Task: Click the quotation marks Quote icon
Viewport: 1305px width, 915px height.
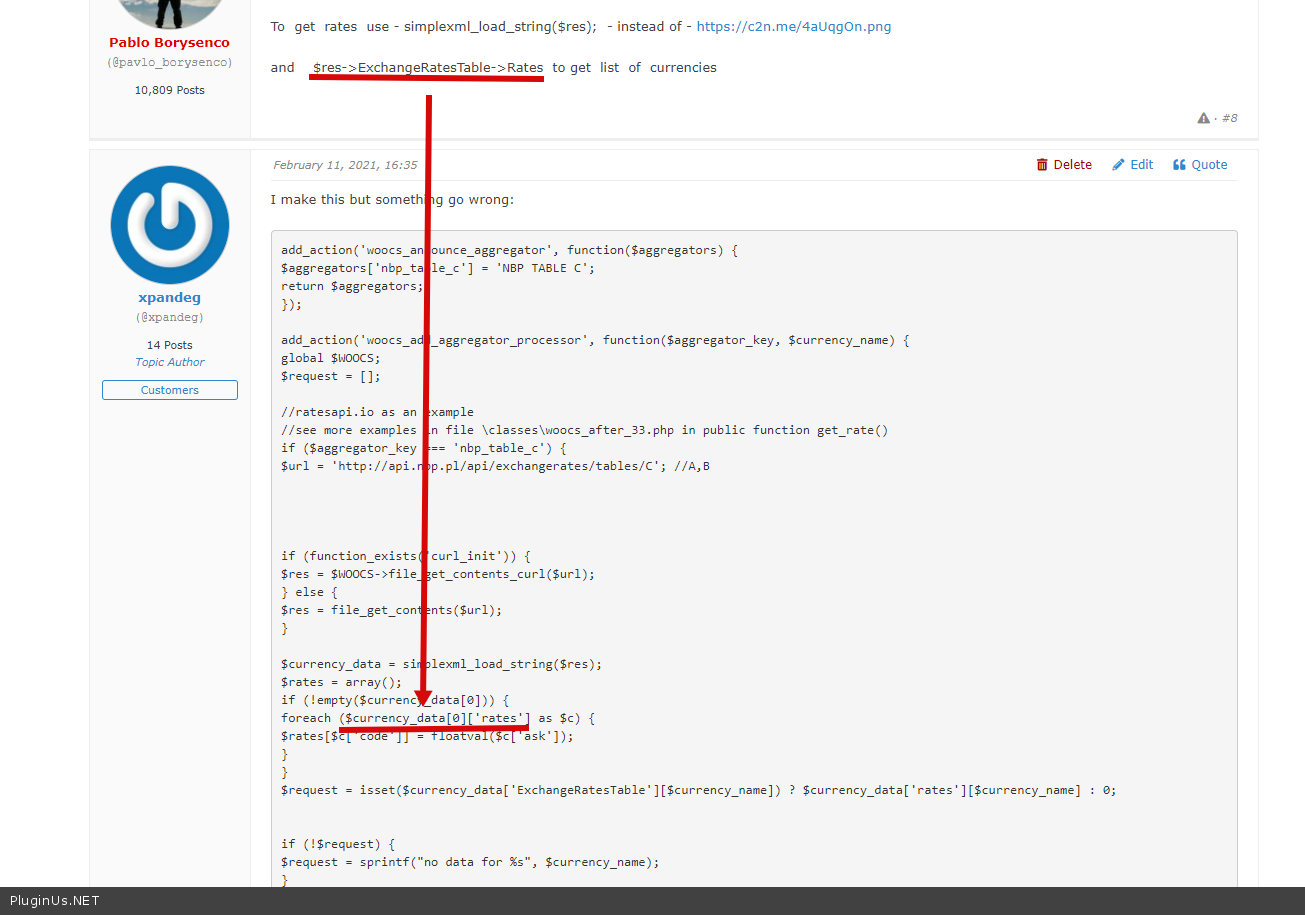Action: [x=1179, y=165]
